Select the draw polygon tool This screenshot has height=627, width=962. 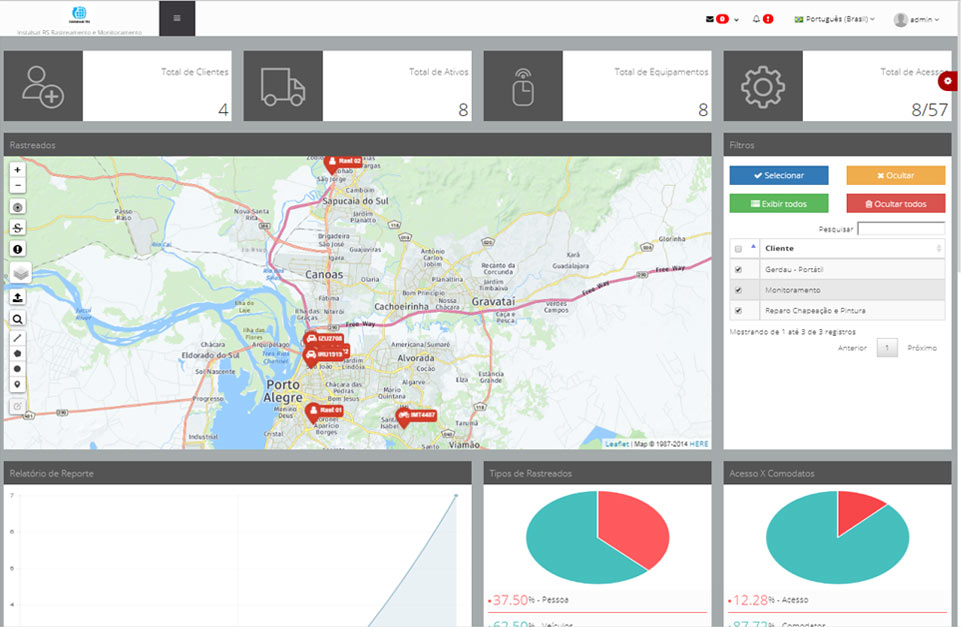click(18, 353)
